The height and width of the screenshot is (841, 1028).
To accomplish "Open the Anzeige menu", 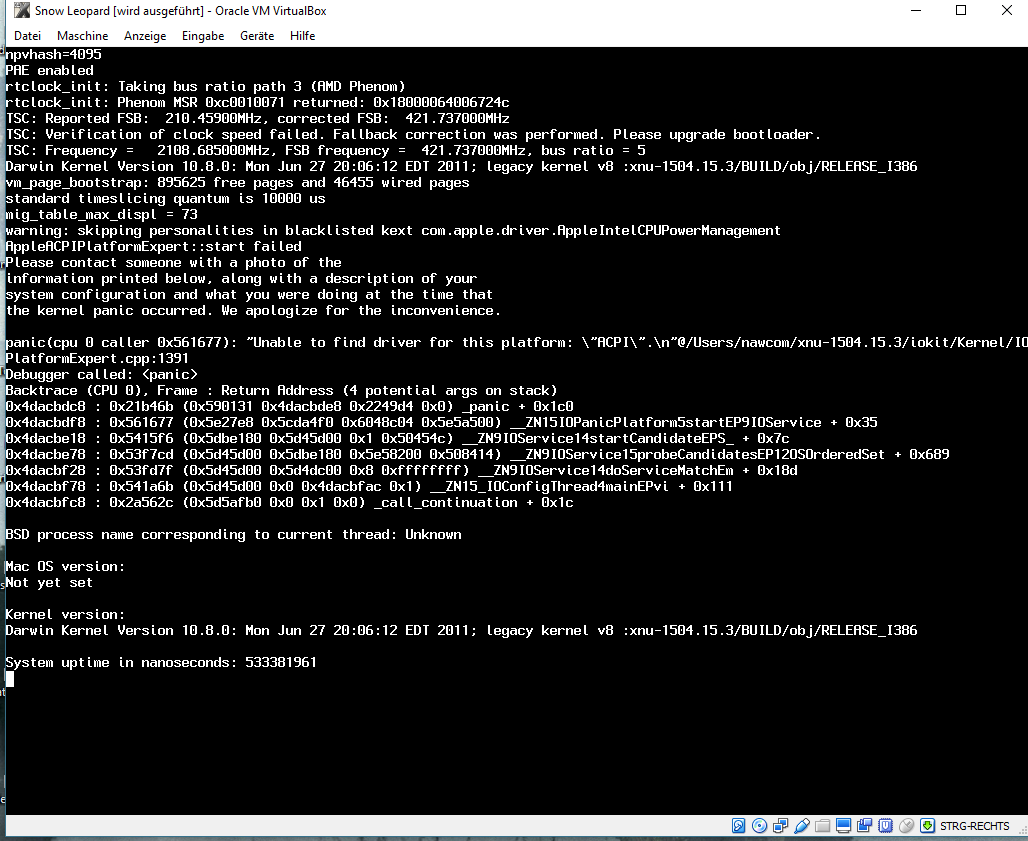I will 145,35.
